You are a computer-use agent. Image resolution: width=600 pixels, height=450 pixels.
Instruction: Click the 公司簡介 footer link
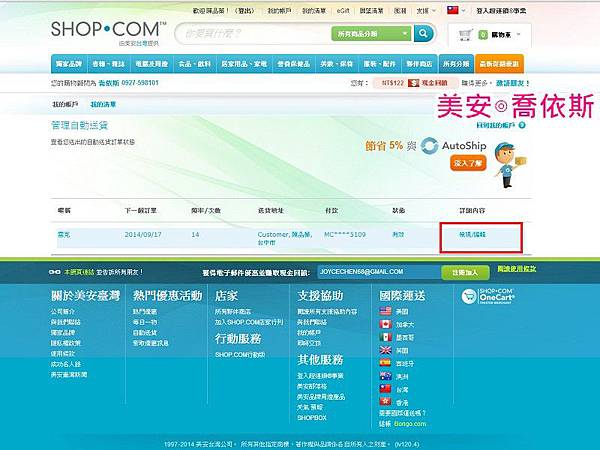click(63, 311)
